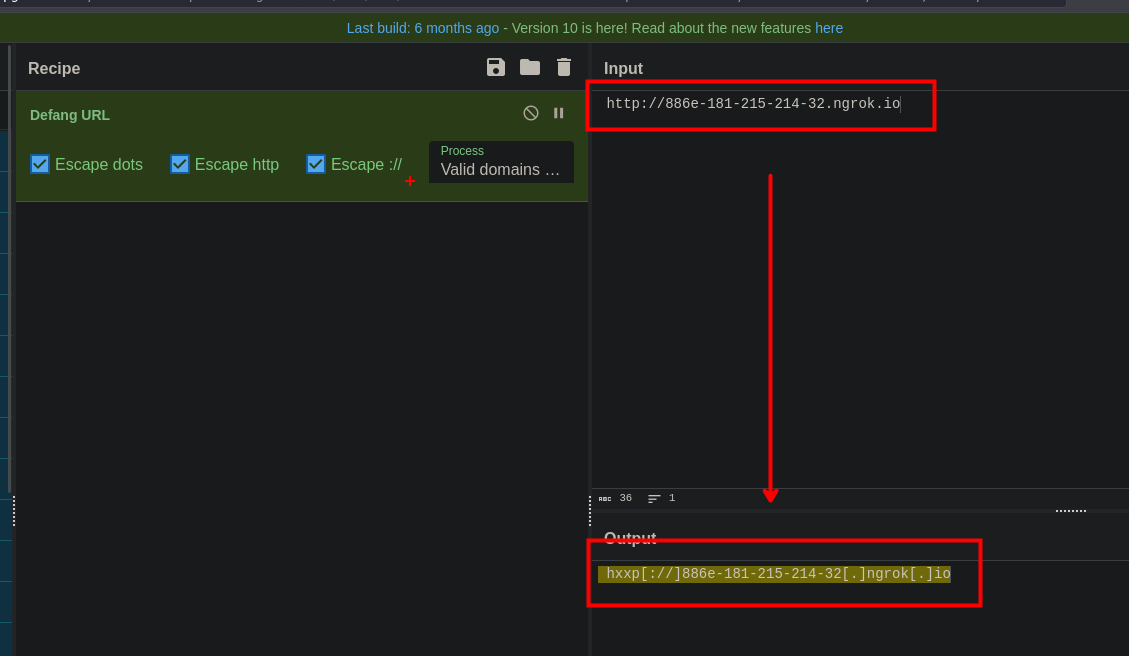Open the 'Last build: 6 months ago' link

click(x=422, y=28)
